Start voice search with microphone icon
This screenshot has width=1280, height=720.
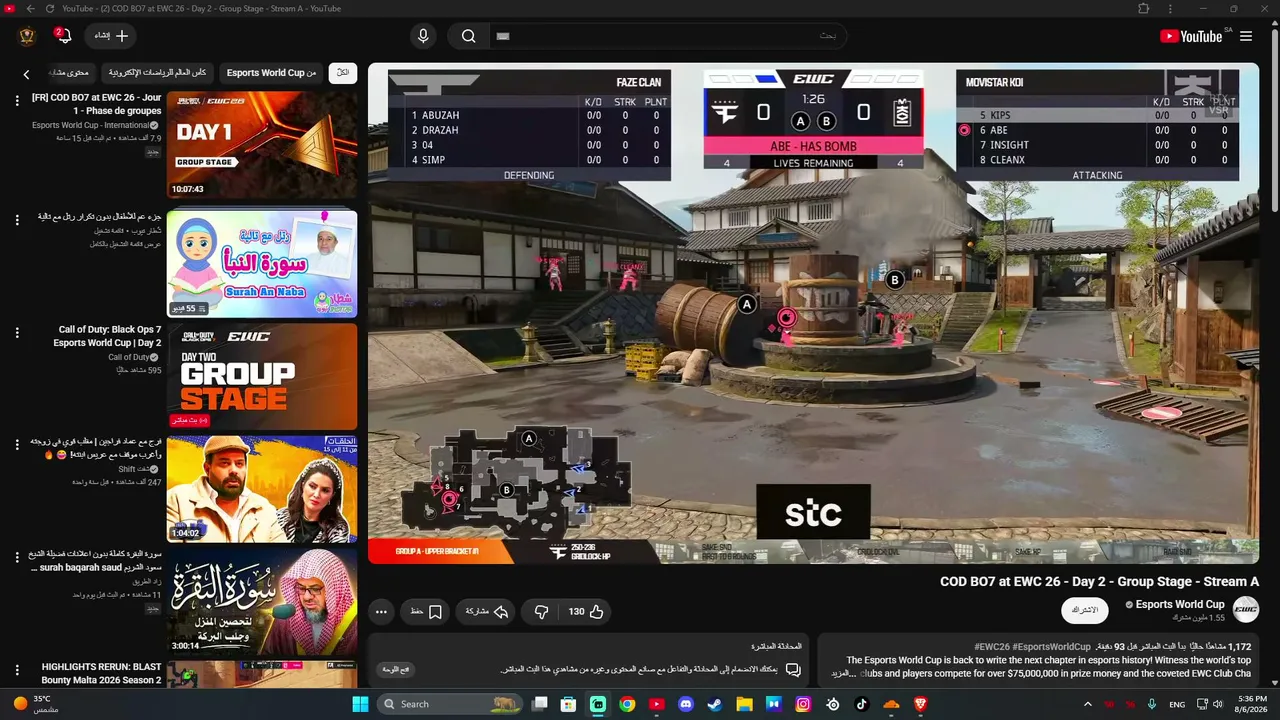tap(423, 36)
